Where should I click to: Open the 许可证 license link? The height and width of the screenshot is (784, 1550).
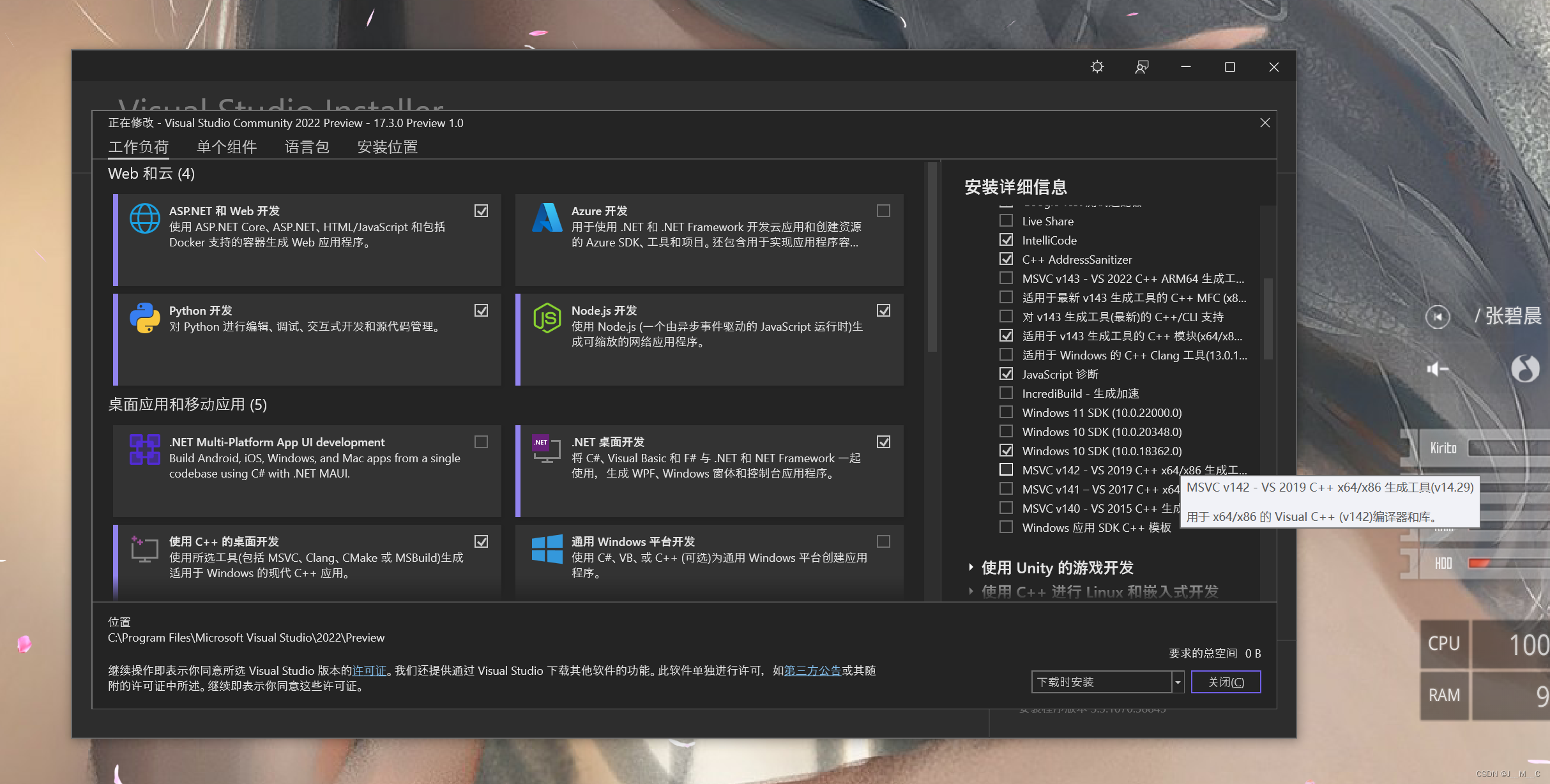(370, 670)
